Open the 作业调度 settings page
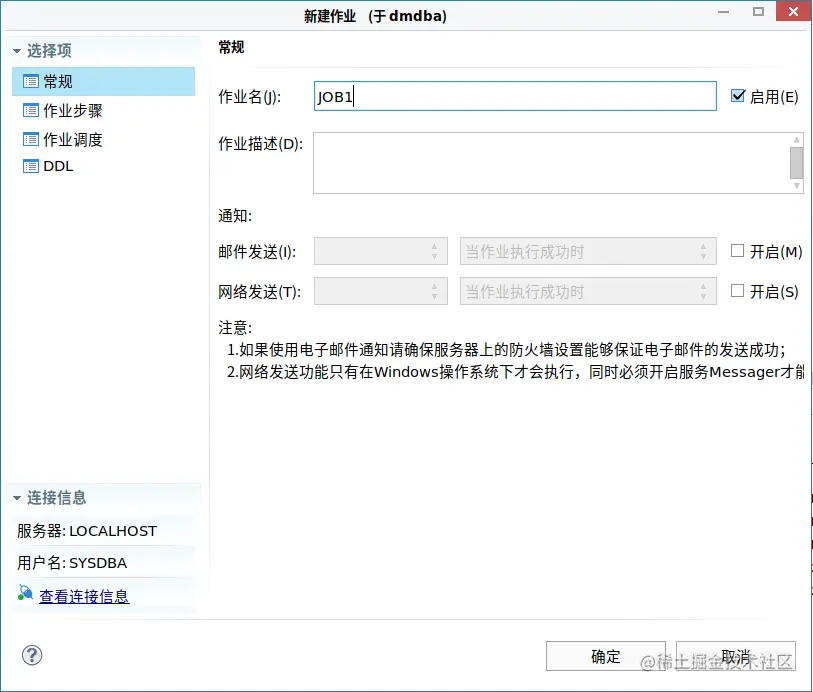This screenshot has height=692, width=813. tap(70, 139)
